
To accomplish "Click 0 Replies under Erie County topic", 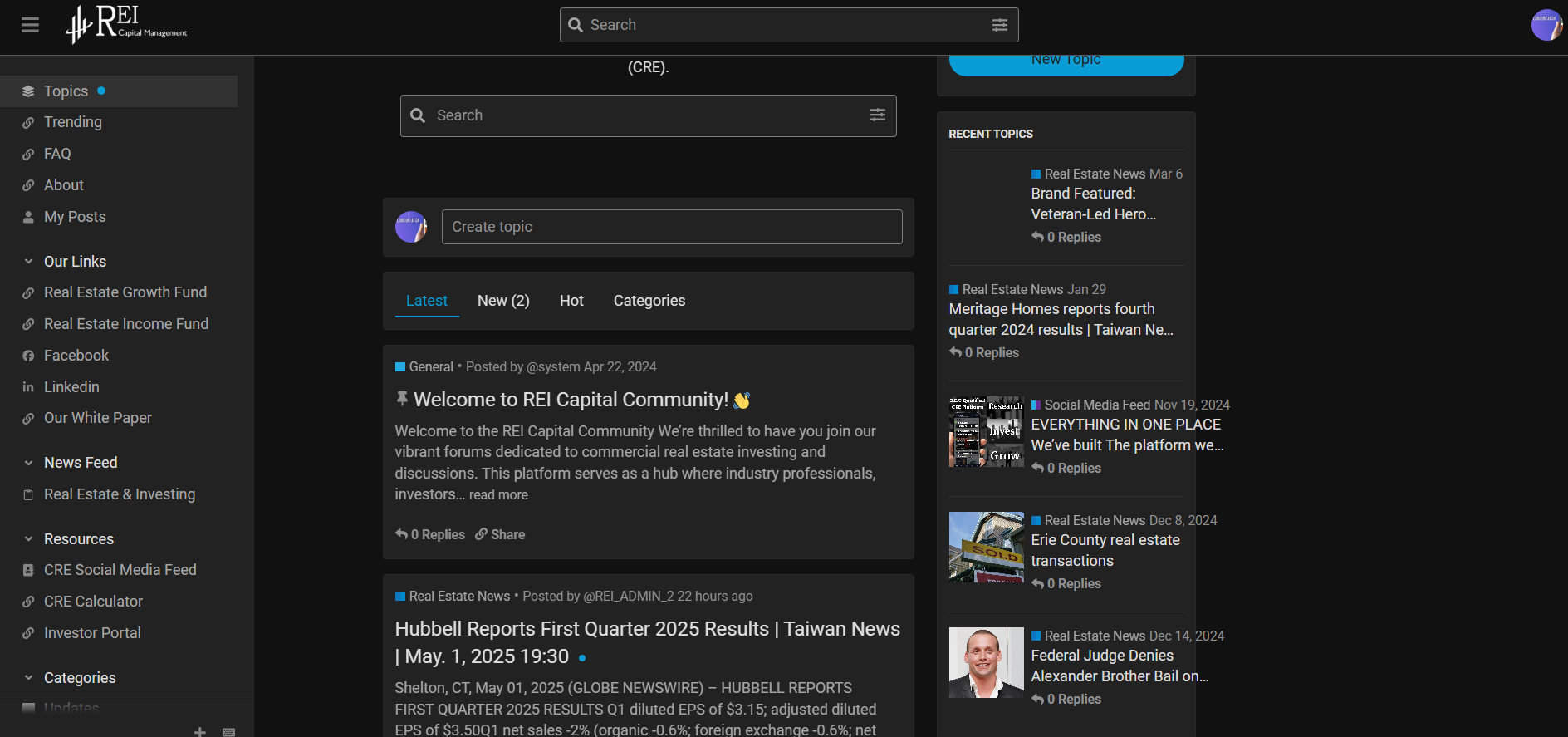I will [x=1066, y=583].
